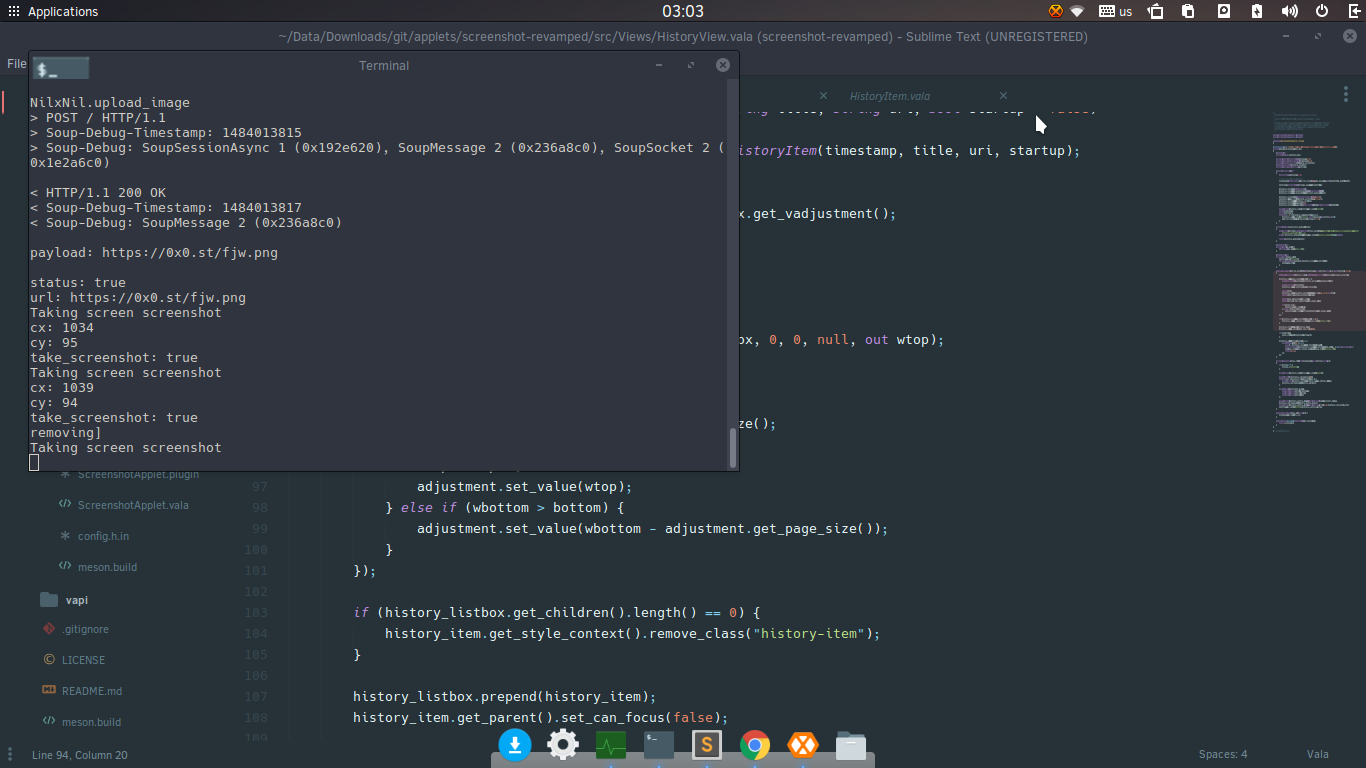Maximize the Sublime Text window
This screenshot has width=1366, height=768.
pos(1320,36)
